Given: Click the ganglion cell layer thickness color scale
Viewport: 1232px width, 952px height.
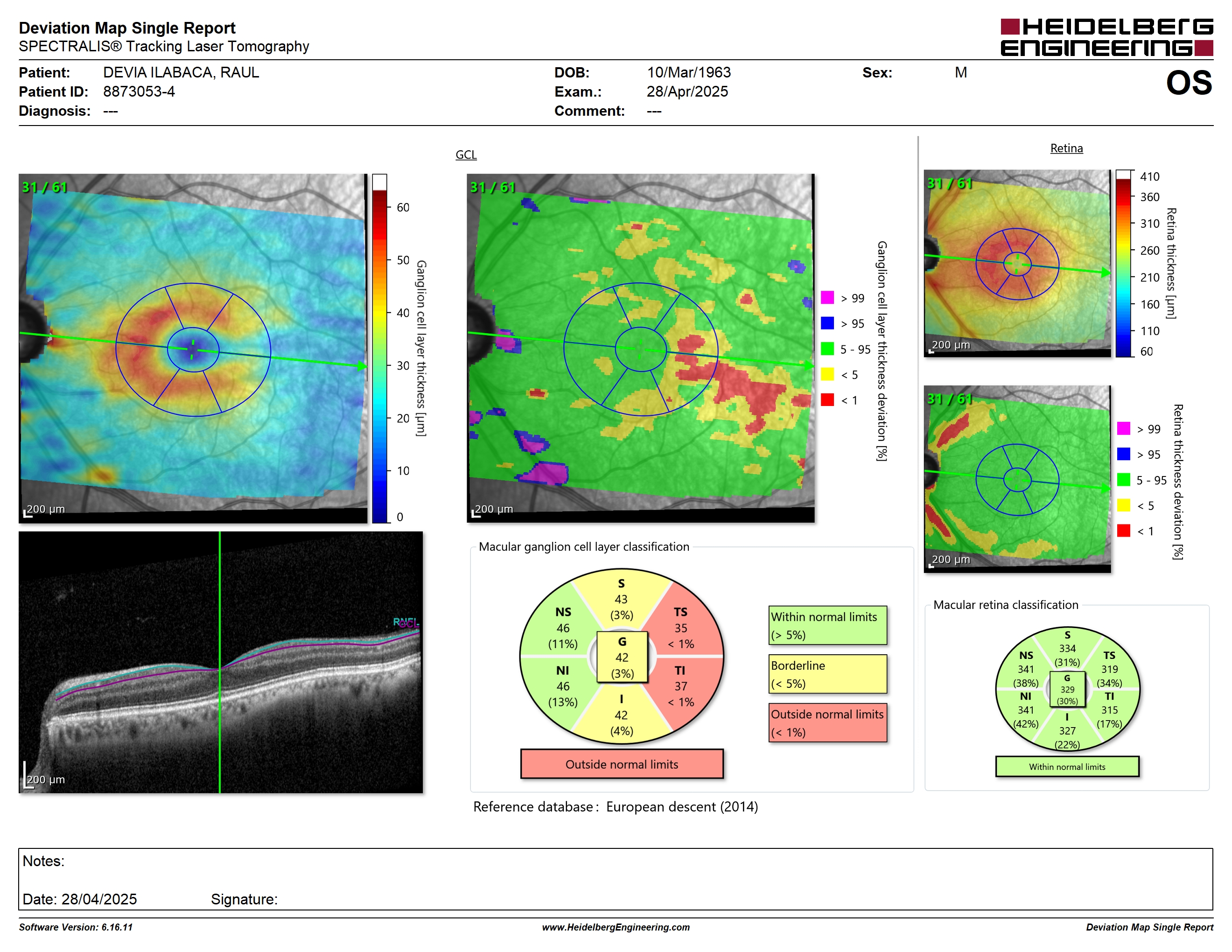Looking at the screenshot, I should (x=379, y=348).
